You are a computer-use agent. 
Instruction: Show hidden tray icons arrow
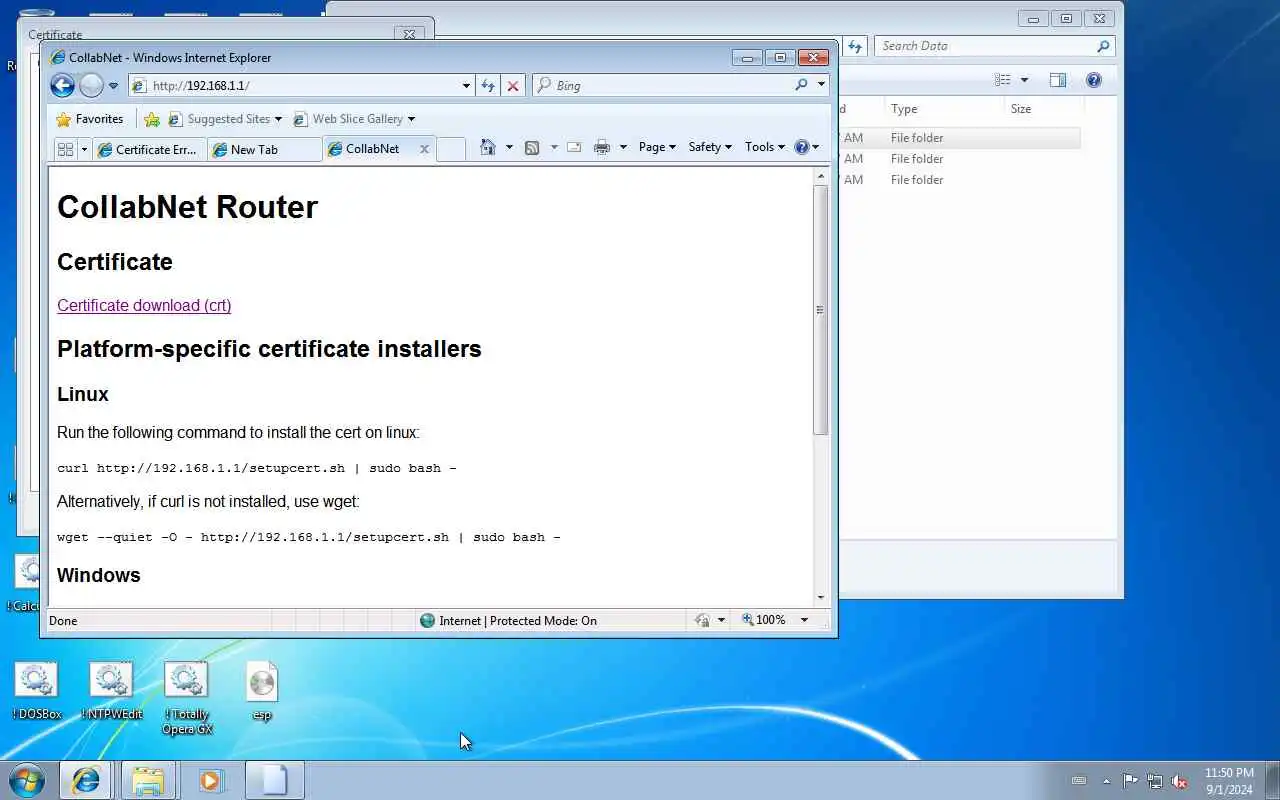click(x=1106, y=781)
